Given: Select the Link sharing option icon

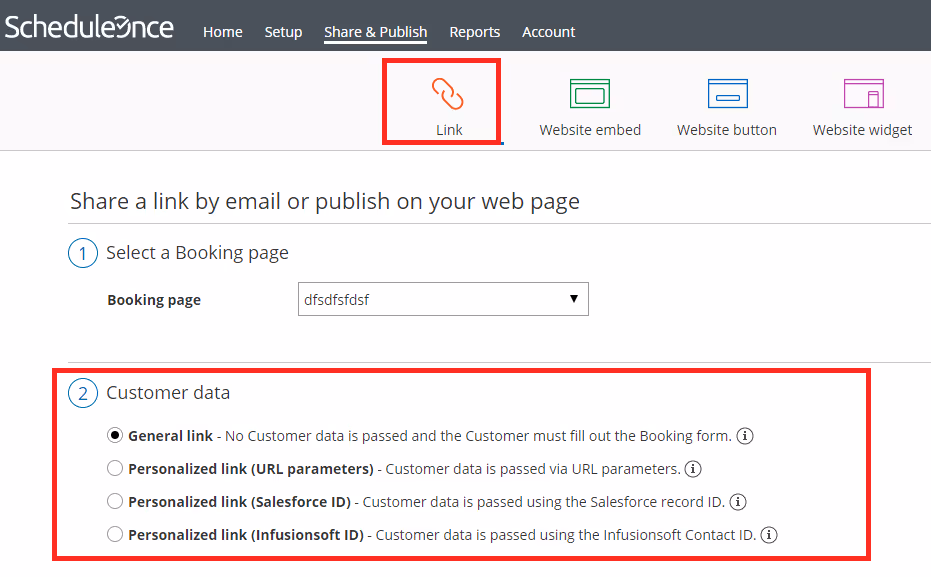Looking at the screenshot, I should [x=448, y=94].
